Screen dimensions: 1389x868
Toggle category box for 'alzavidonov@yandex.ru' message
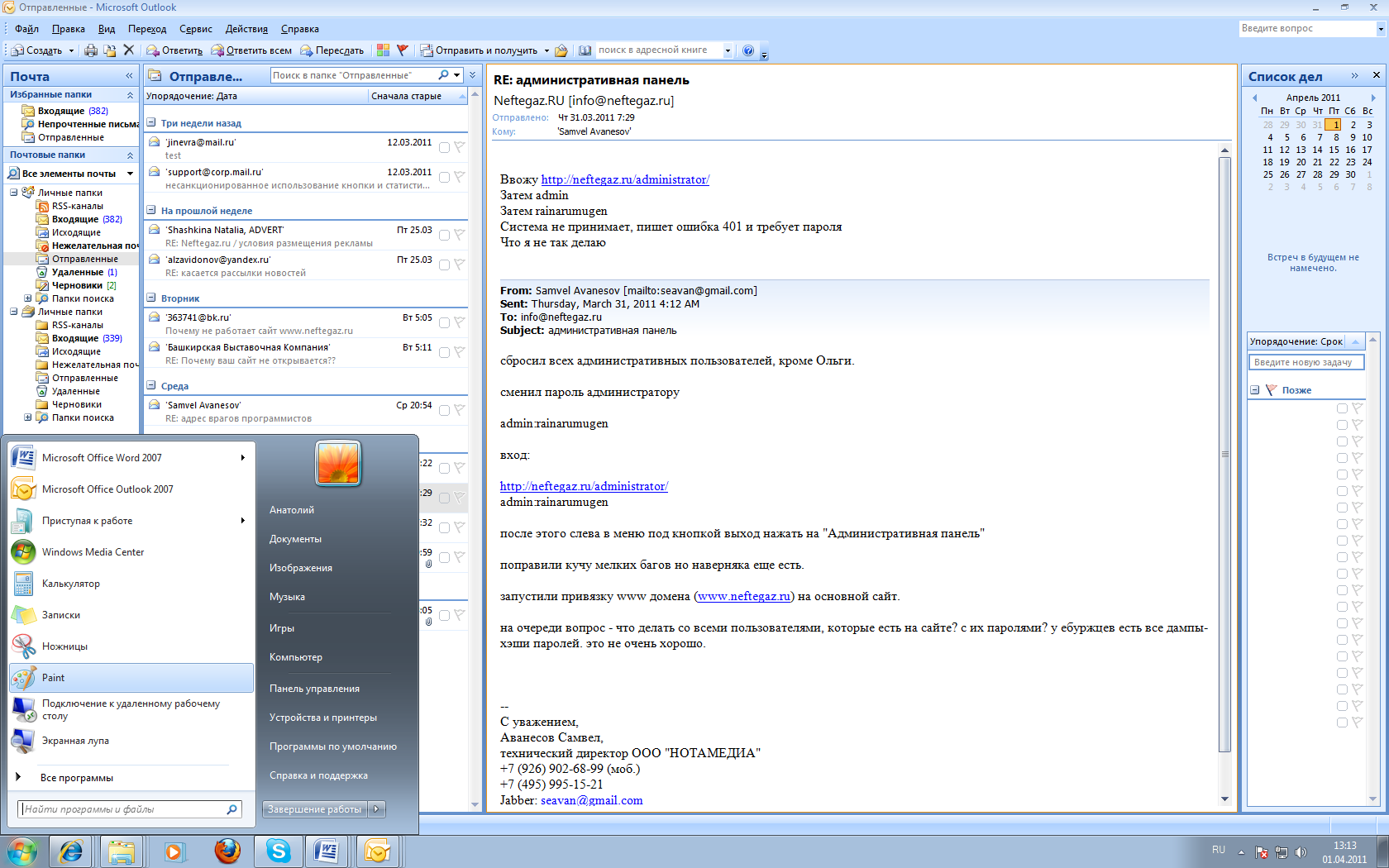click(x=444, y=265)
